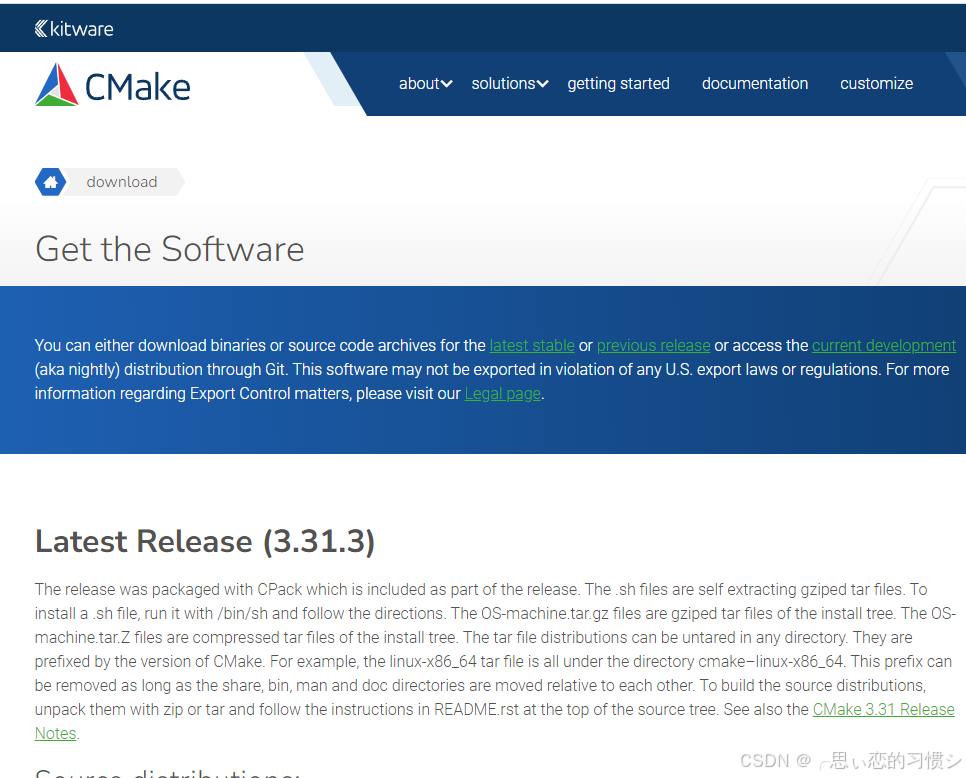
Task: Select the Kitware logo
Action: [x=74, y=29]
